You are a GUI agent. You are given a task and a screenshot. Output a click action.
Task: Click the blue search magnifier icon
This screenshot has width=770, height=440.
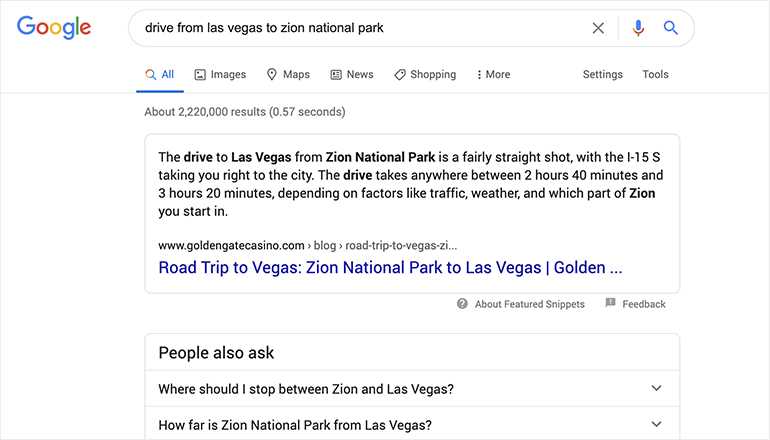pyautogui.click(x=671, y=28)
